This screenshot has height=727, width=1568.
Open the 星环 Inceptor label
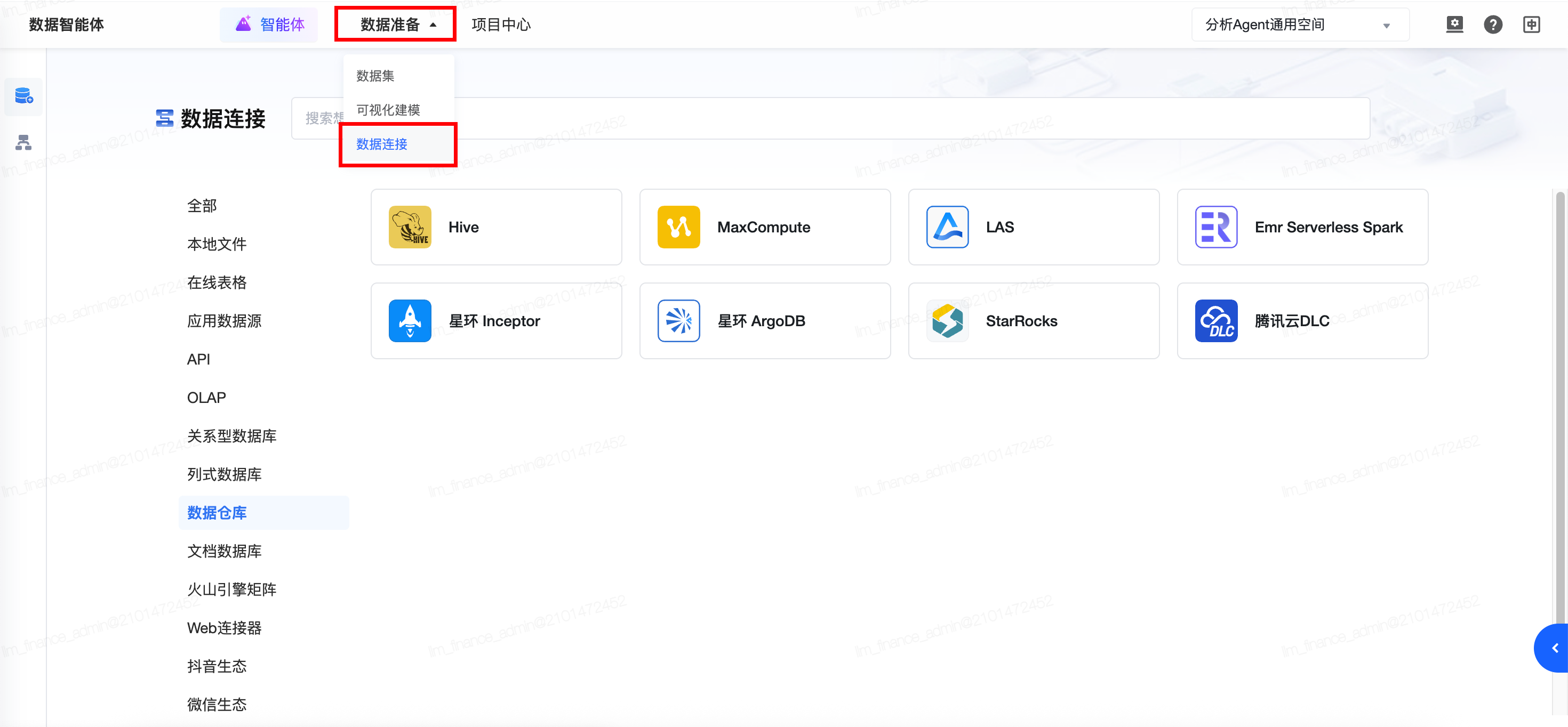[x=494, y=321]
